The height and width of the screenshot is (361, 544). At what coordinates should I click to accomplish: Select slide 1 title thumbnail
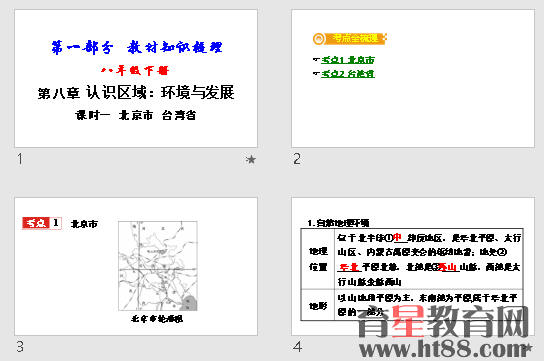pos(136,79)
